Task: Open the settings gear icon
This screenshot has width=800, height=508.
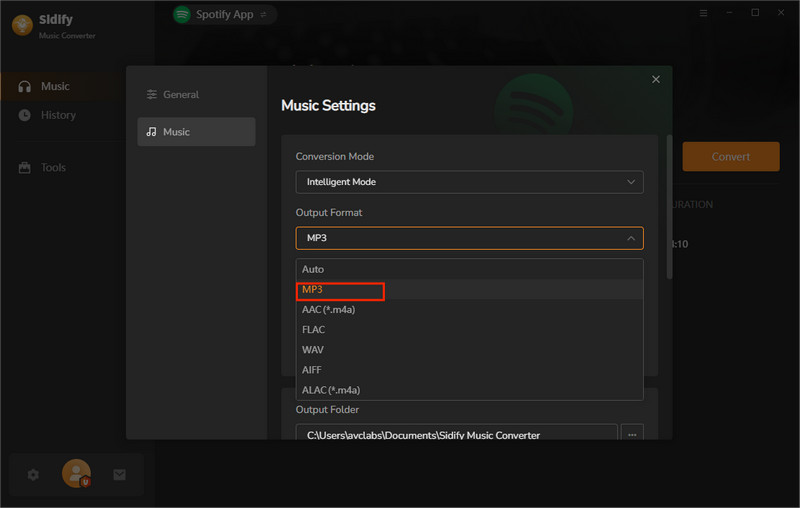Action: point(33,475)
